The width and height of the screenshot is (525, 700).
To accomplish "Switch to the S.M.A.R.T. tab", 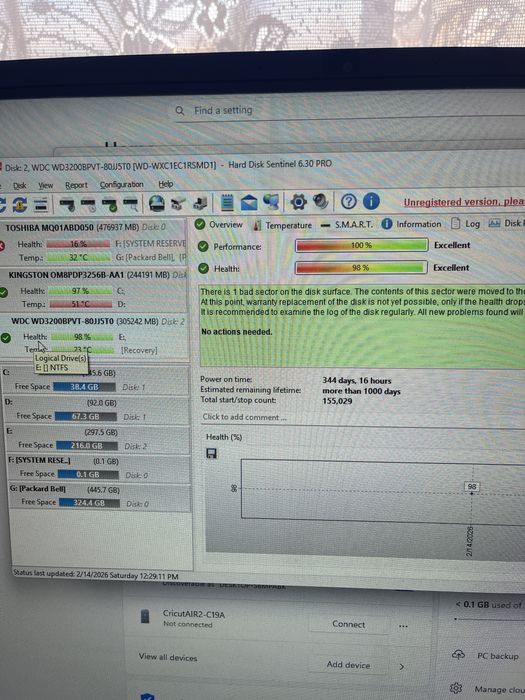I will [x=346, y=225].
